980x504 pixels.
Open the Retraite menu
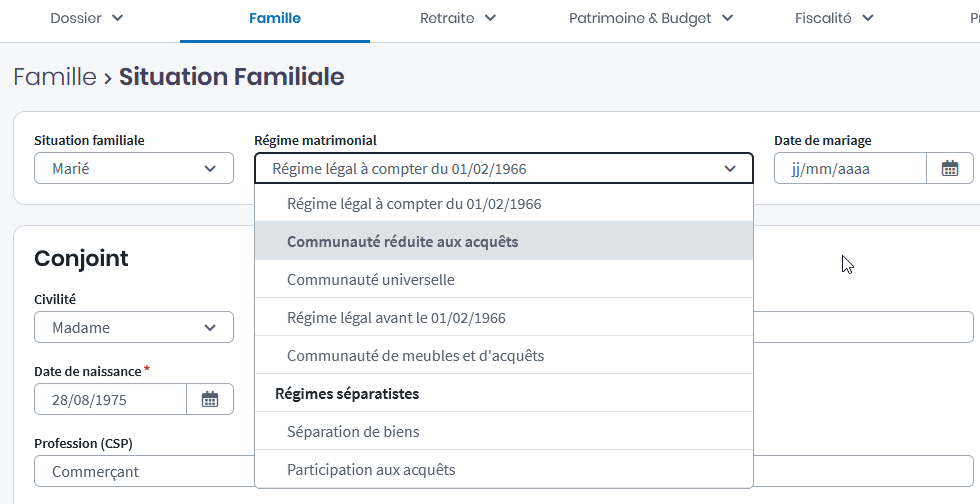pyautogui.click(x=458, y=18)
